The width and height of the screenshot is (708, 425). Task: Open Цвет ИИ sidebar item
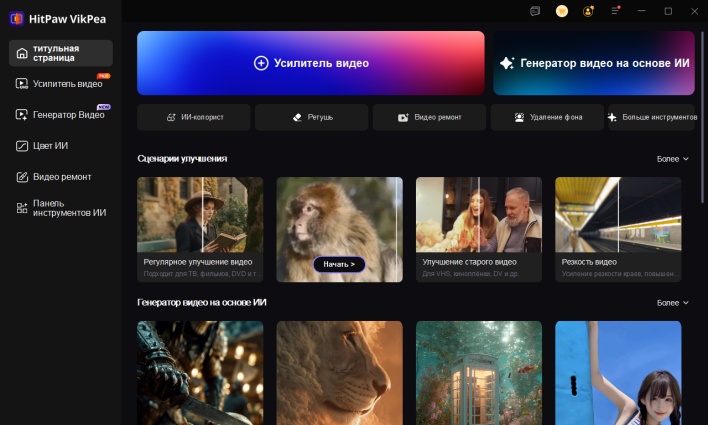(60, 146)
